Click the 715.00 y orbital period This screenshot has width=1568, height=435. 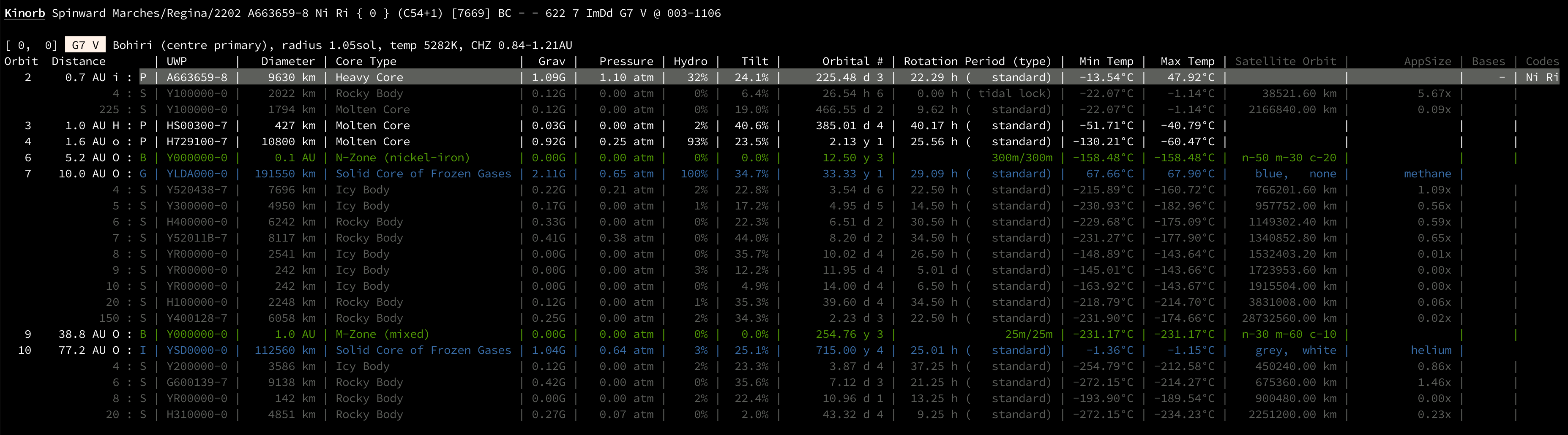[x=842, y=350]
